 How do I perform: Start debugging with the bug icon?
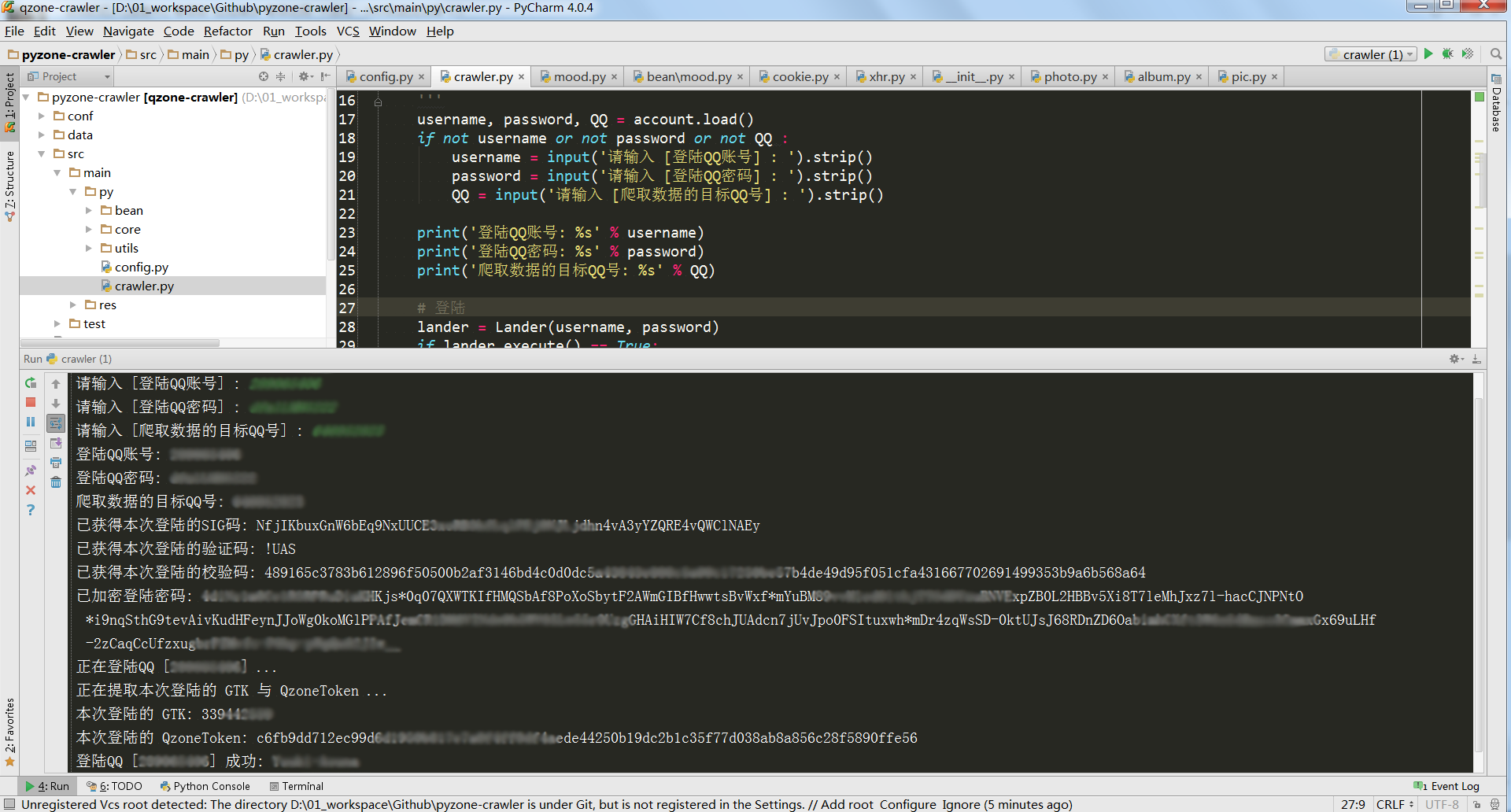[1447, 54]
